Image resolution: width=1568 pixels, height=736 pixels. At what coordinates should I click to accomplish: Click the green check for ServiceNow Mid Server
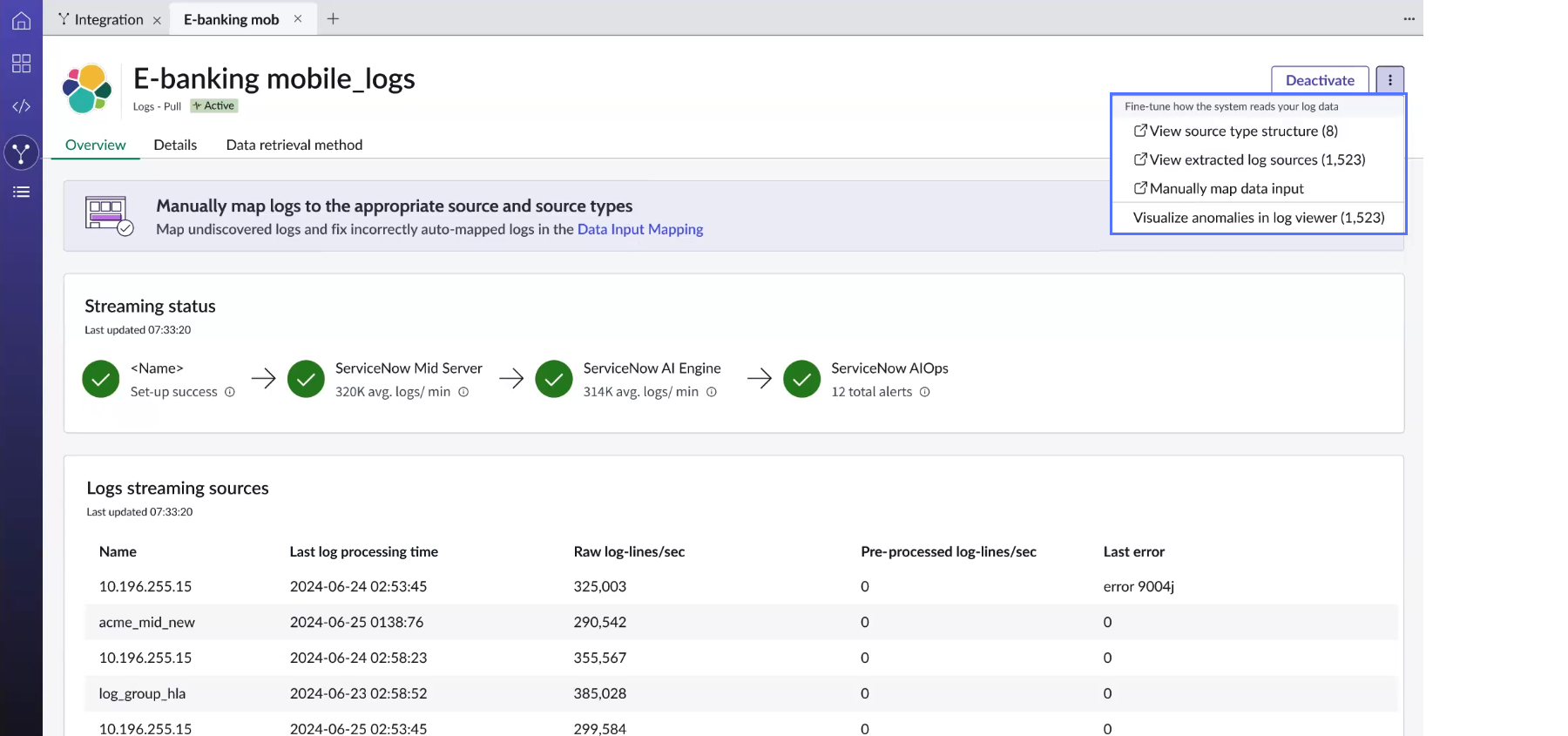click(x=306, y=379)
